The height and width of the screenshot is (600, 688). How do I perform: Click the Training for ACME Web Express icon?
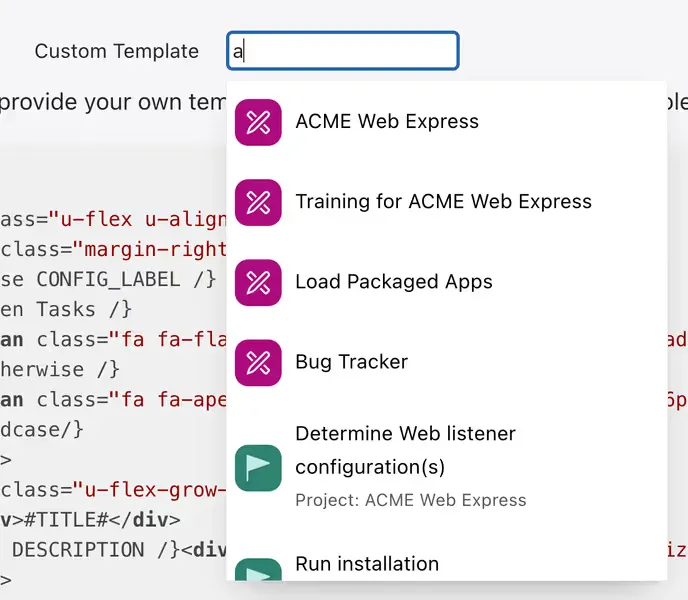[x=258, y=202]
